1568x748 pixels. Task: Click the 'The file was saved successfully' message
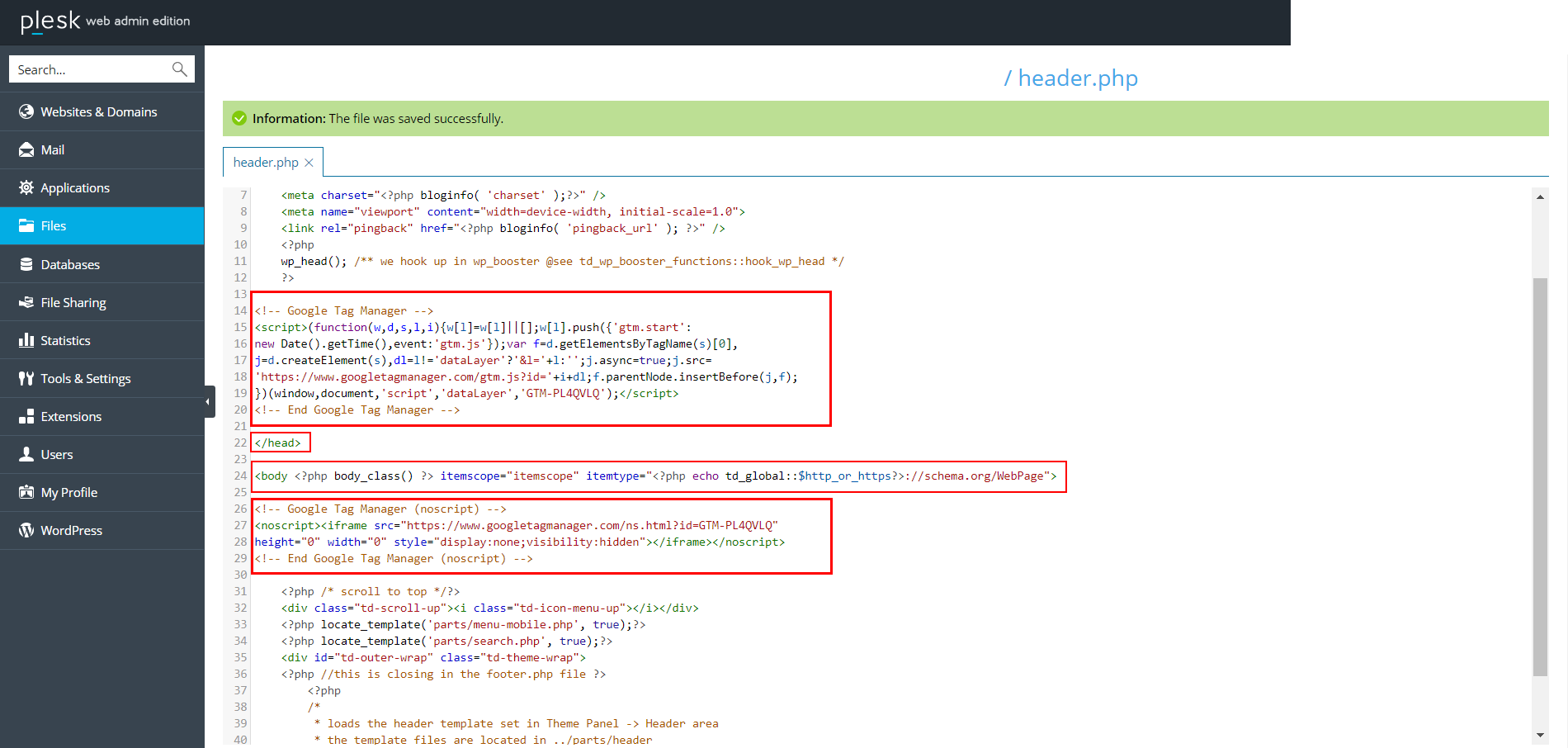coord(416,119)
